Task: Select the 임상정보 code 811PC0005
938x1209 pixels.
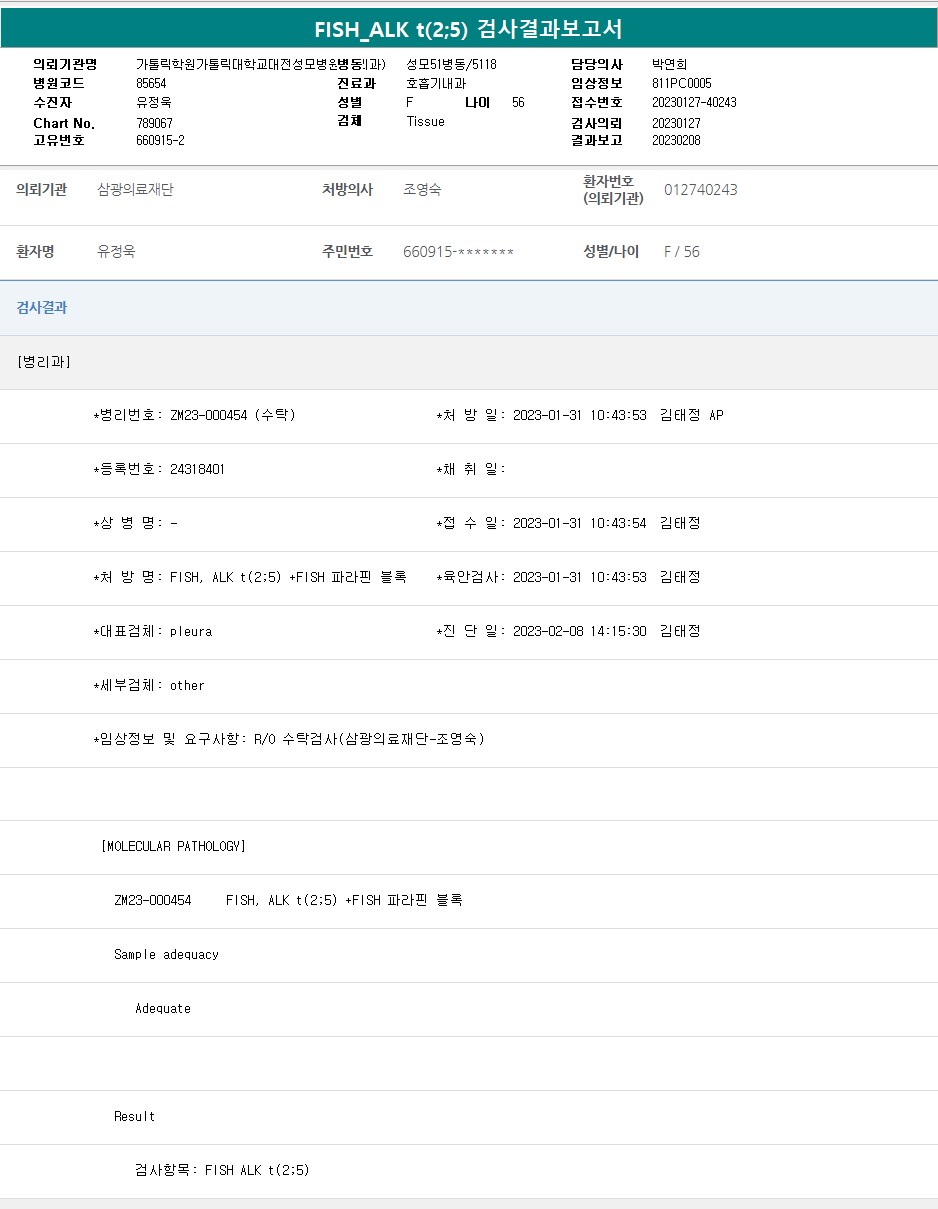Action: click(681, 84)
